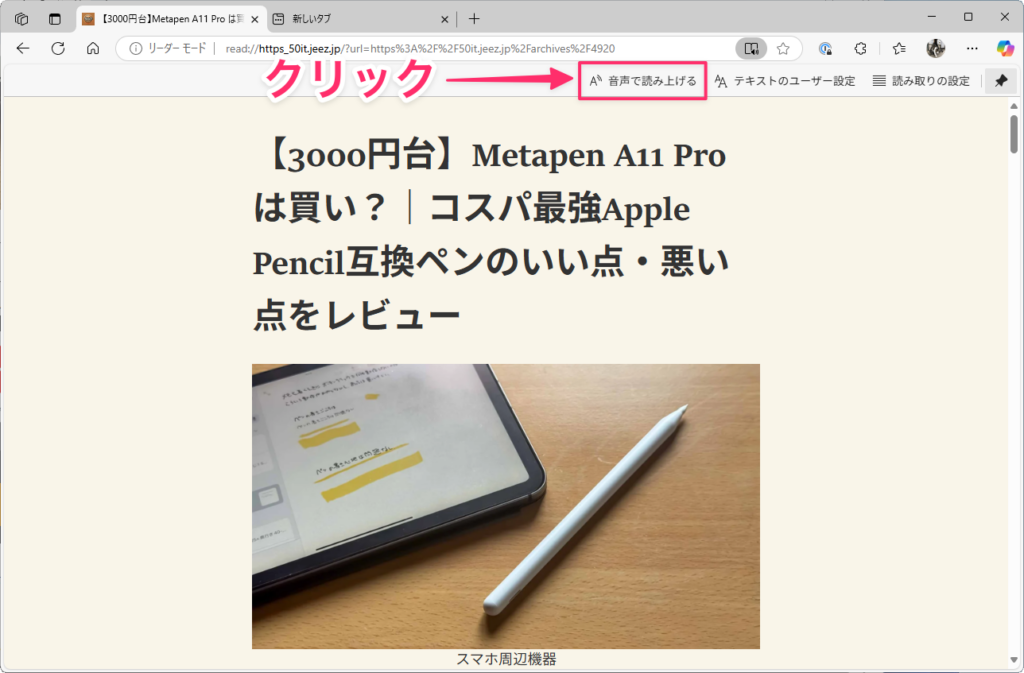Maximize the browser window
This screenshot has width=1024, height=673.
pos(968,17)
